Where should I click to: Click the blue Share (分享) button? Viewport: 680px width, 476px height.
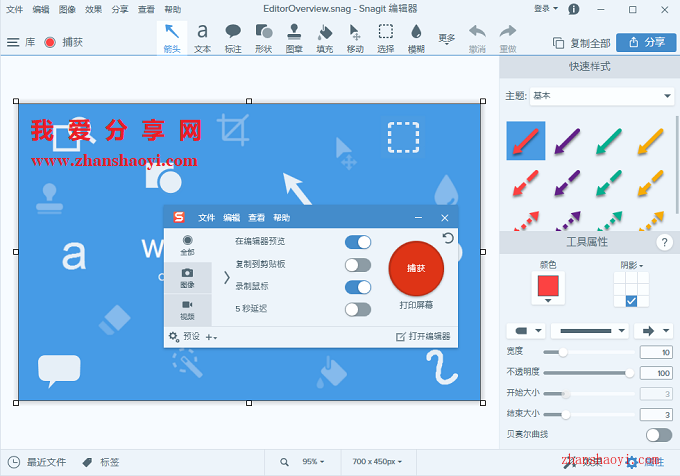646,42
